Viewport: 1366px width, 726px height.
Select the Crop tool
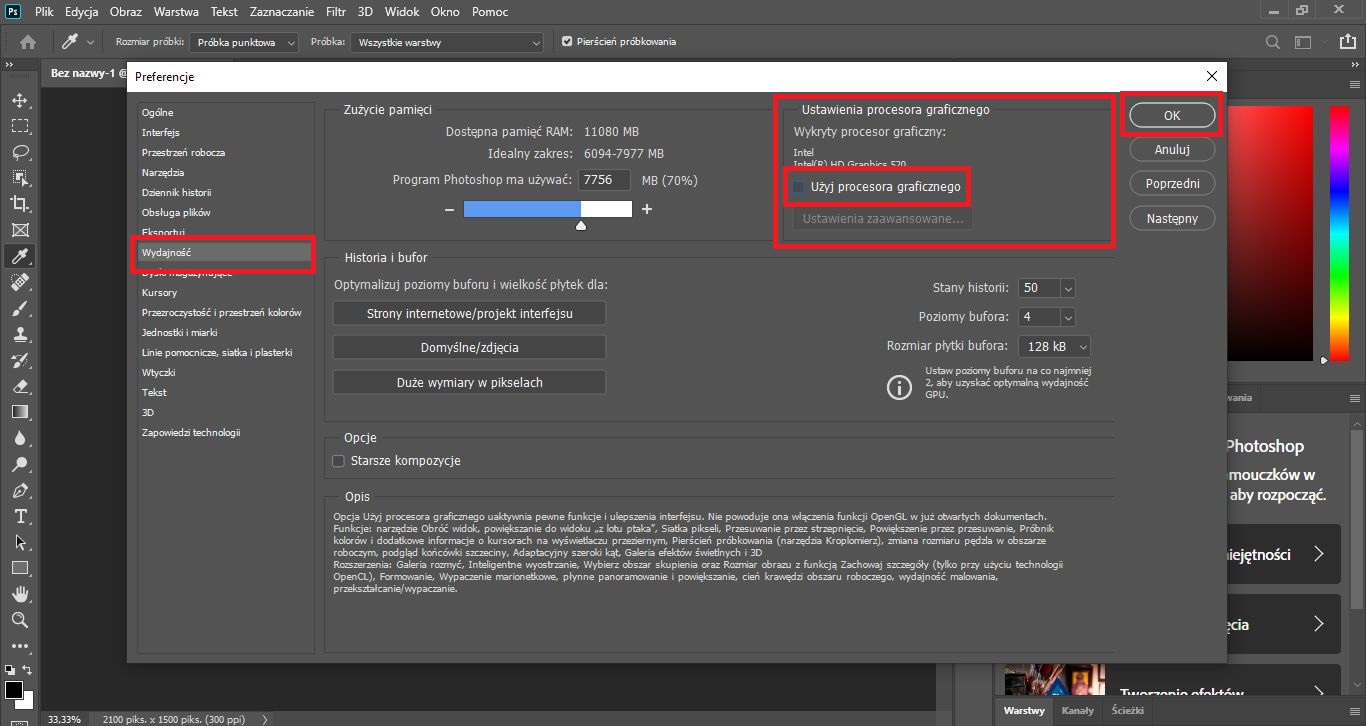(x=19, y=204)
